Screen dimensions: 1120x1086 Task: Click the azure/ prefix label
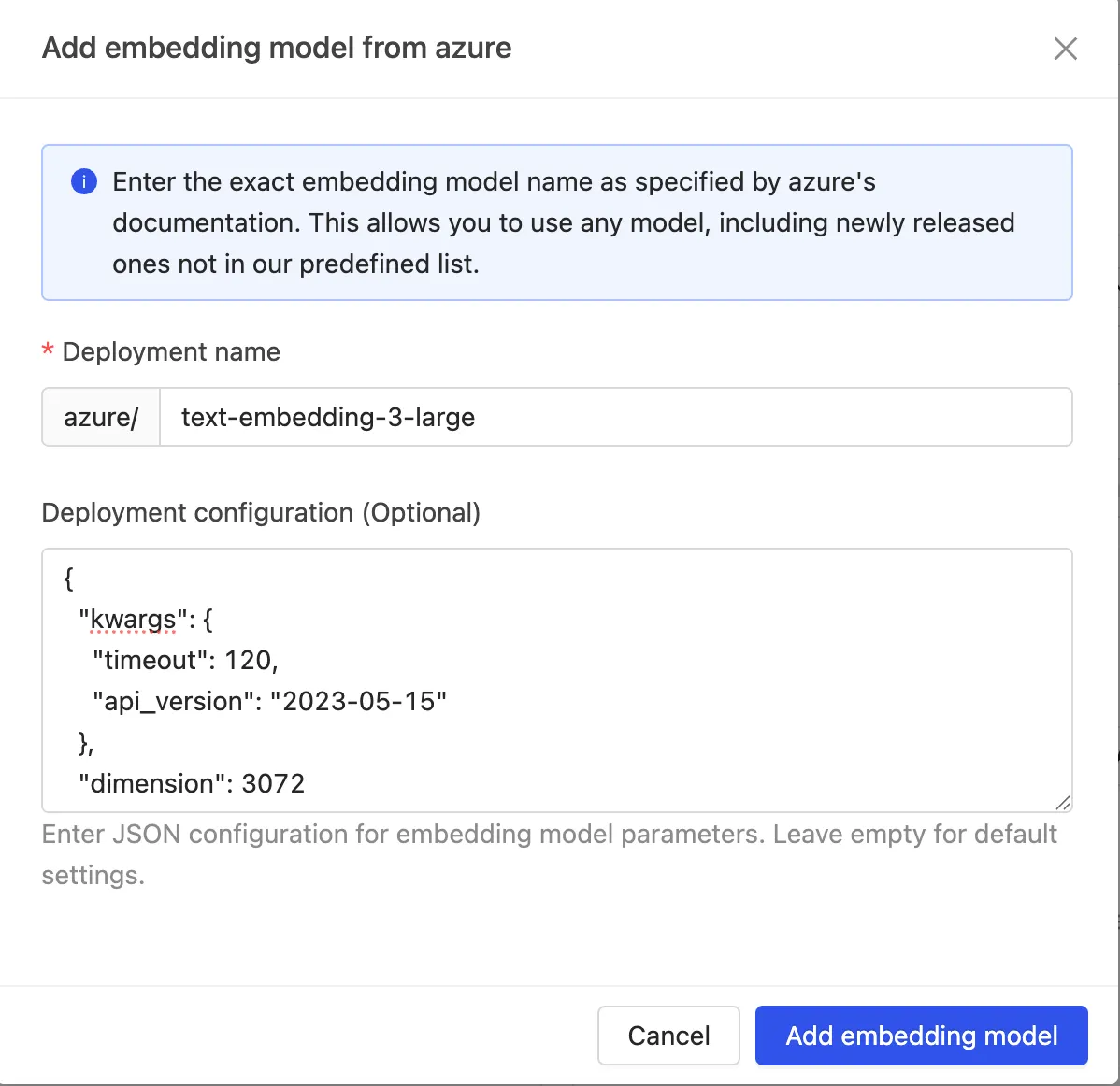[x=101, y=417]
